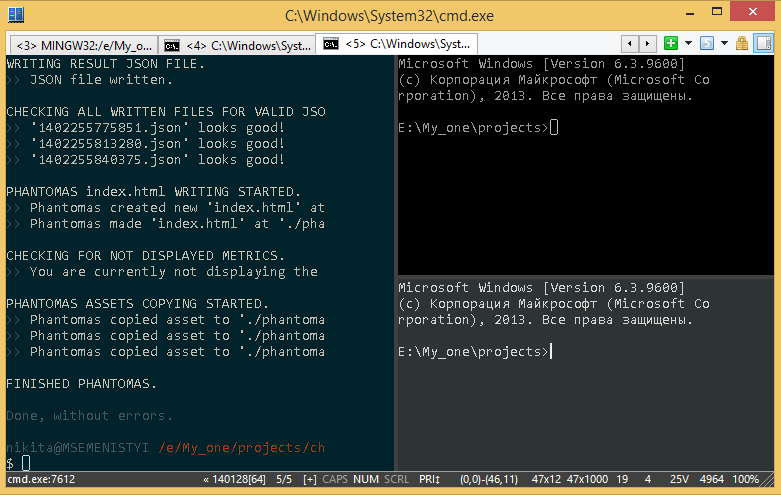Toggle the NUM indicator in status bar
This screenshot has width=781, height=495.
(x=366, y=479)
